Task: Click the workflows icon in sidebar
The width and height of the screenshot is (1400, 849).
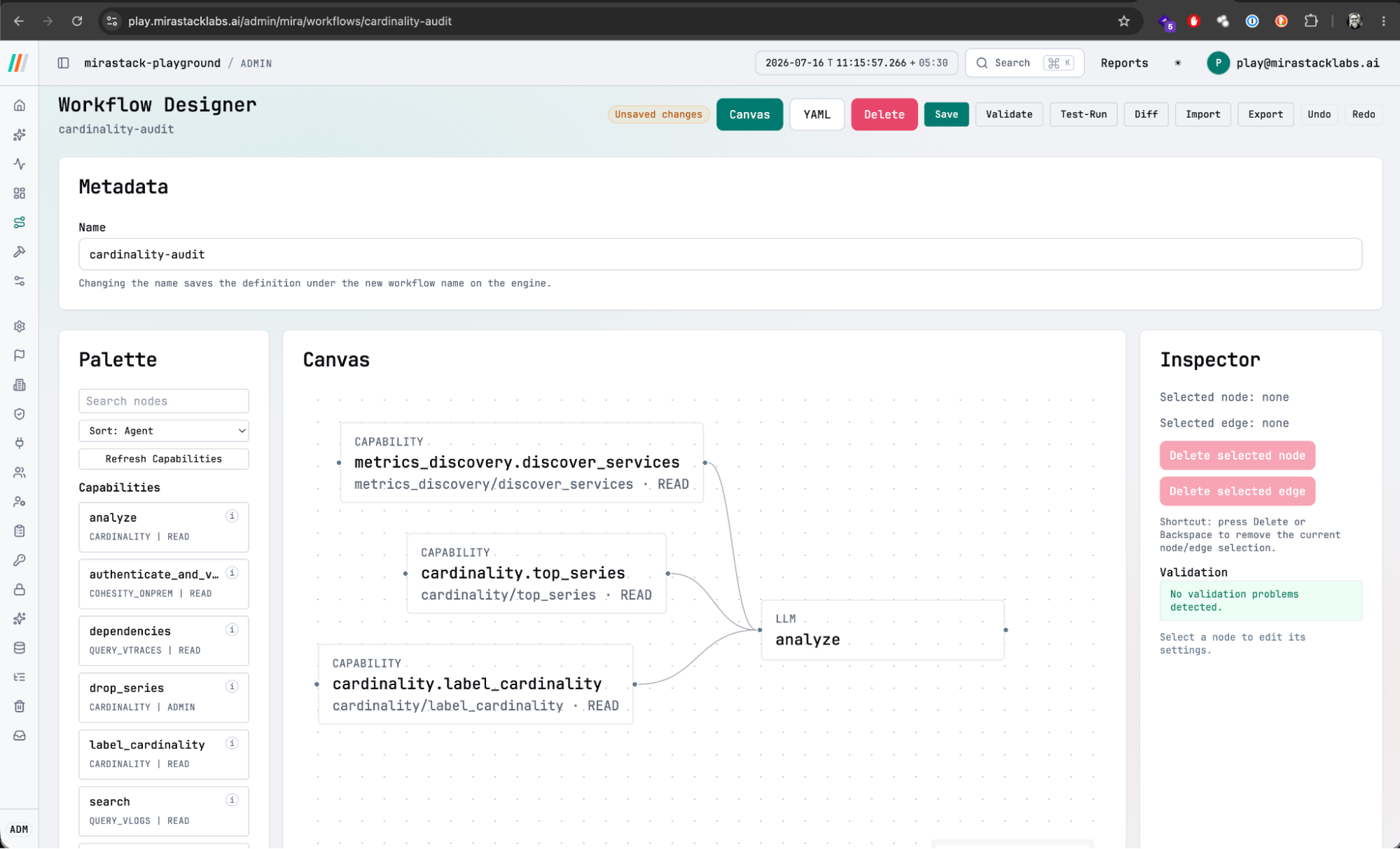Action: (x=20, y=222)
